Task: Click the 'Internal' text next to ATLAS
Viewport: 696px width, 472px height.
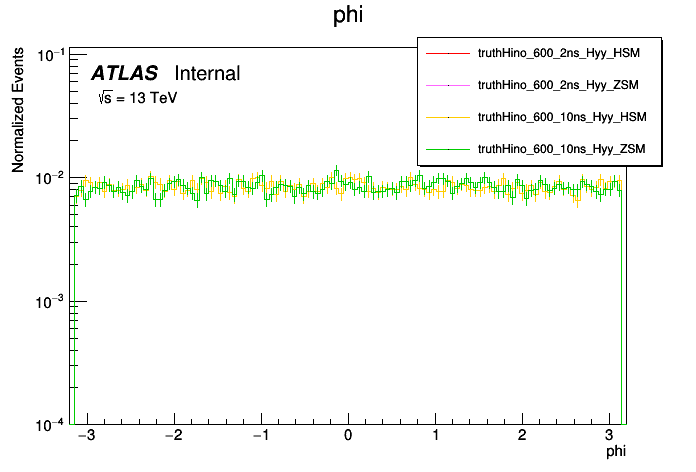Action: [x=207, y=73]
